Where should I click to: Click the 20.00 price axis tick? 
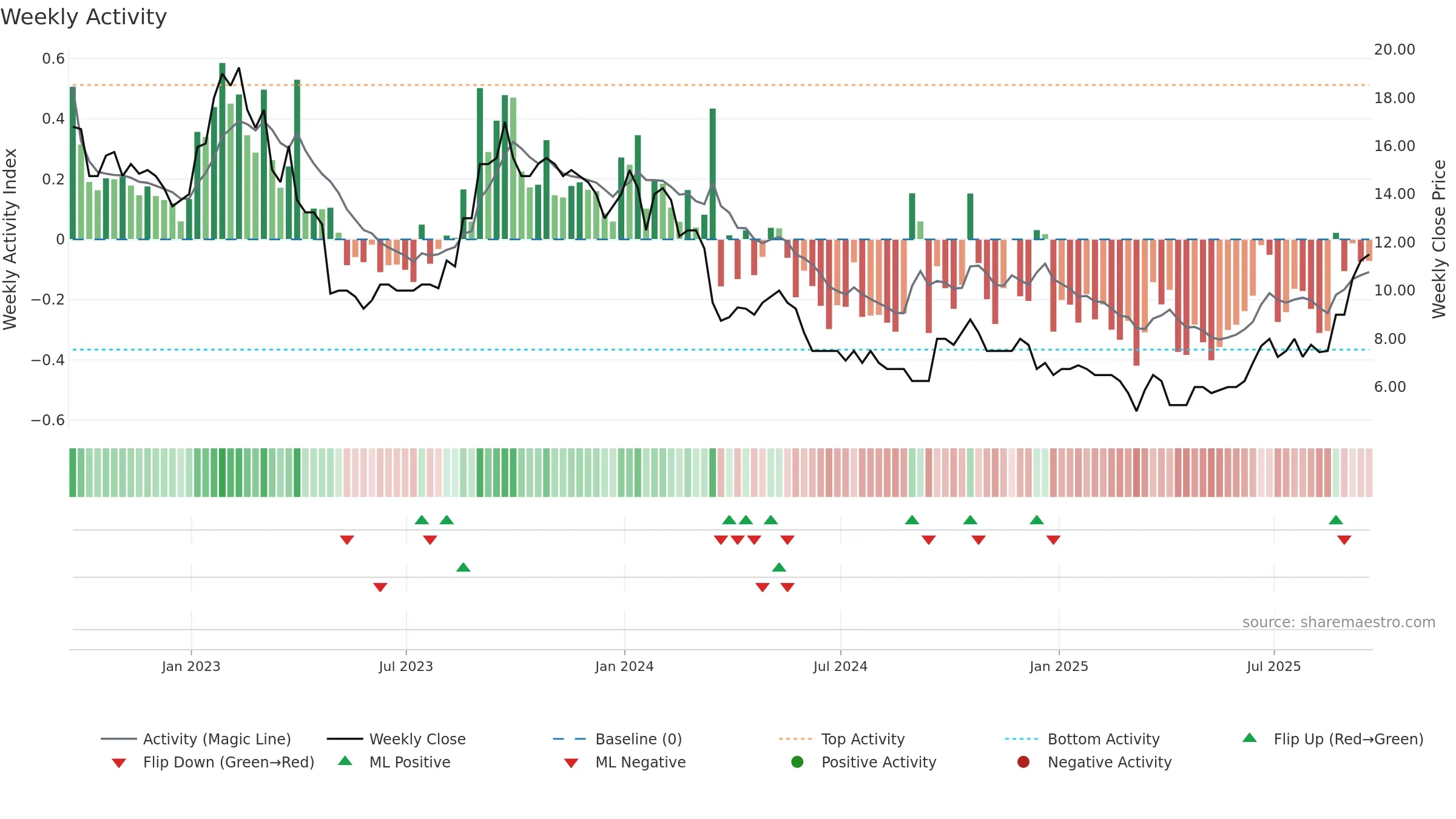pyautogui.click(x=1394, y=49)
